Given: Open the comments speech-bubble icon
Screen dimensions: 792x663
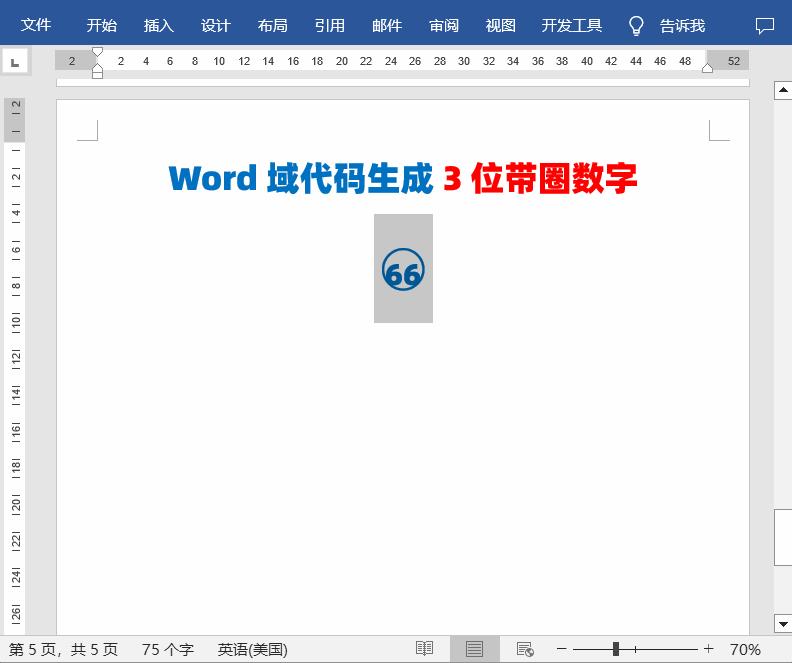Looking at the screenshot, I should (x=765, y=25).
